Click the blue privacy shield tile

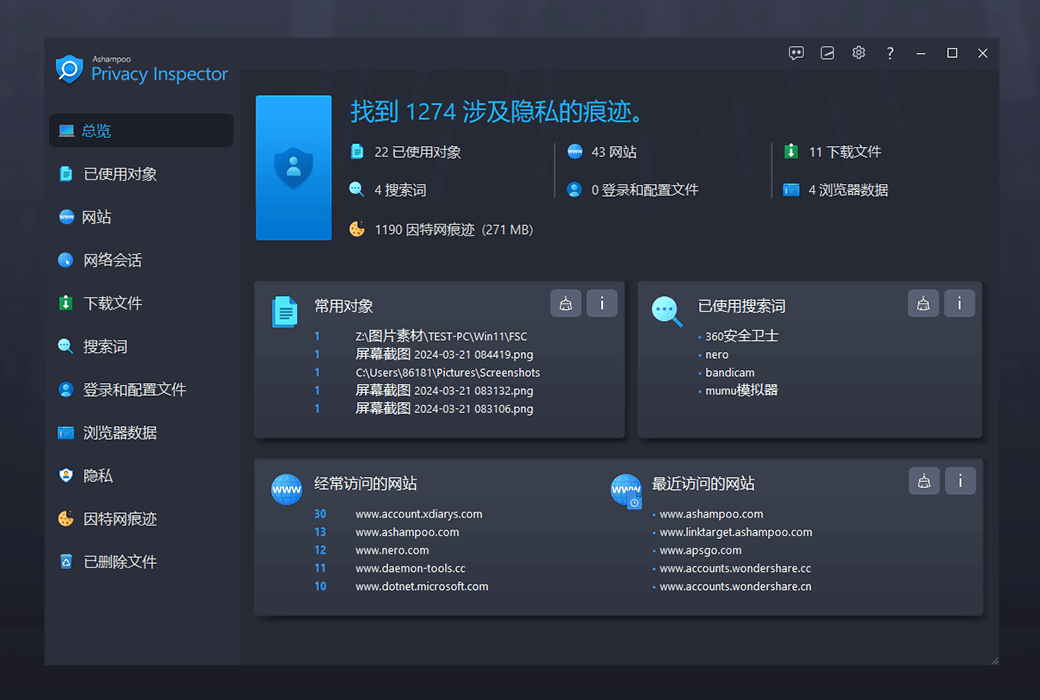pos(294,168)
